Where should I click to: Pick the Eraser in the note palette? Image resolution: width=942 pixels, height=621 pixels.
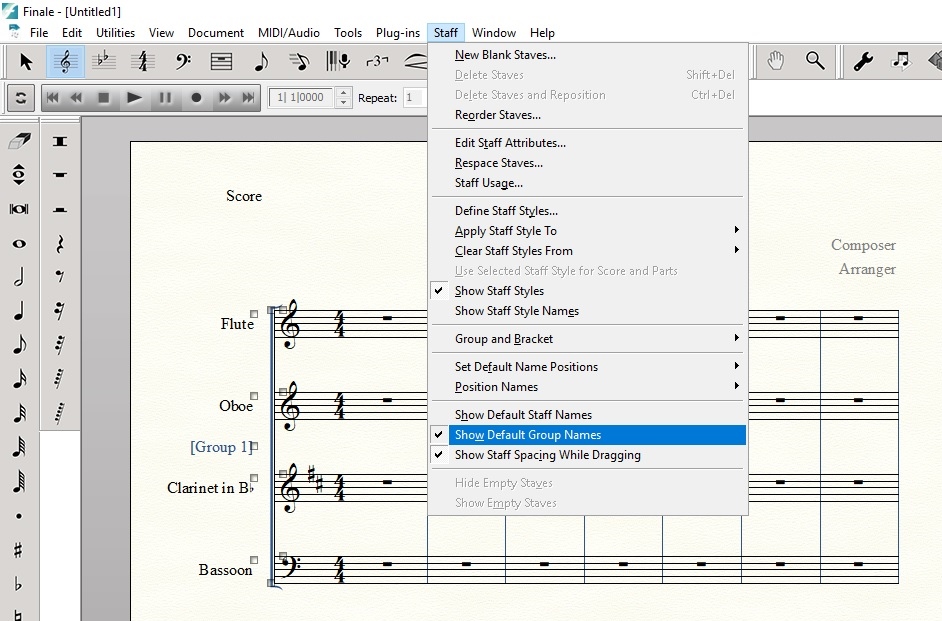(x=19, y=141)
